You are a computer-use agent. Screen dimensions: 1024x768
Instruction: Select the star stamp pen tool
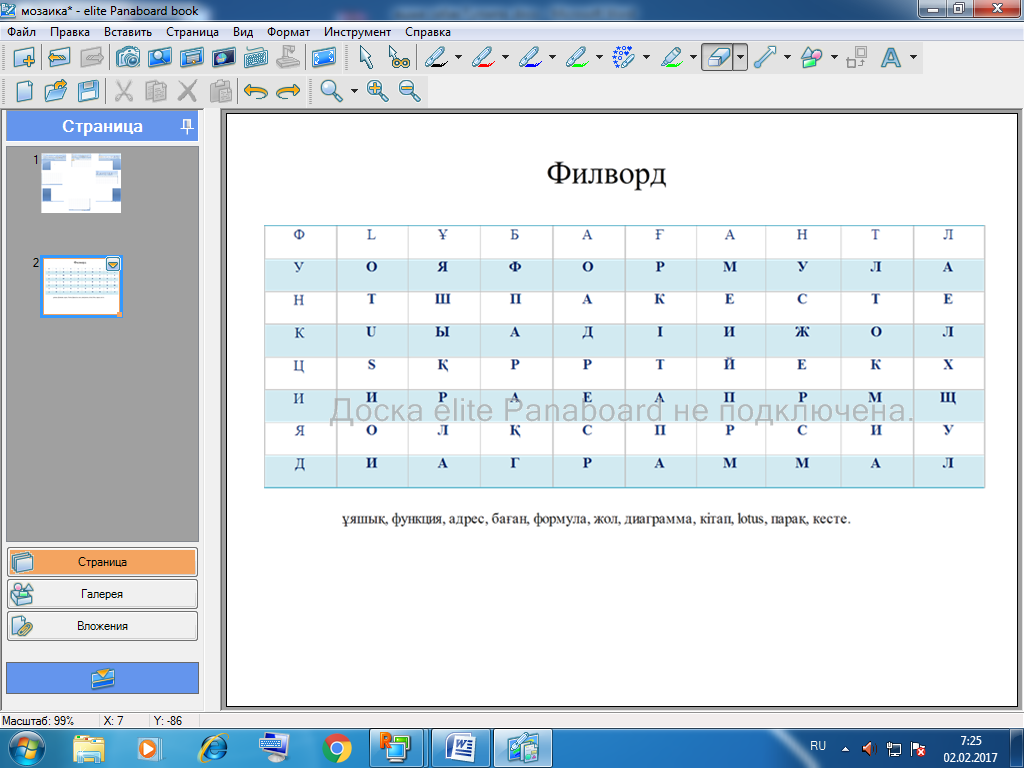[x=624, y=58]
